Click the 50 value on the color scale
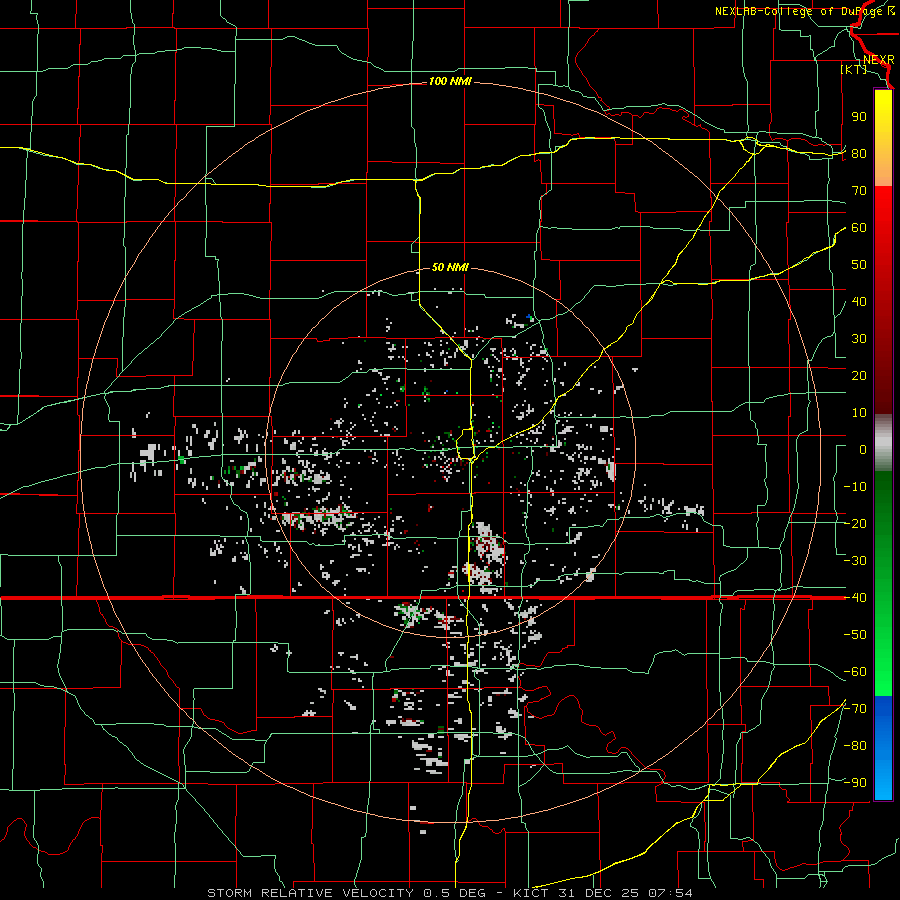Image resolution: width=900 pixels, height=900 pixels. point(859,265)
